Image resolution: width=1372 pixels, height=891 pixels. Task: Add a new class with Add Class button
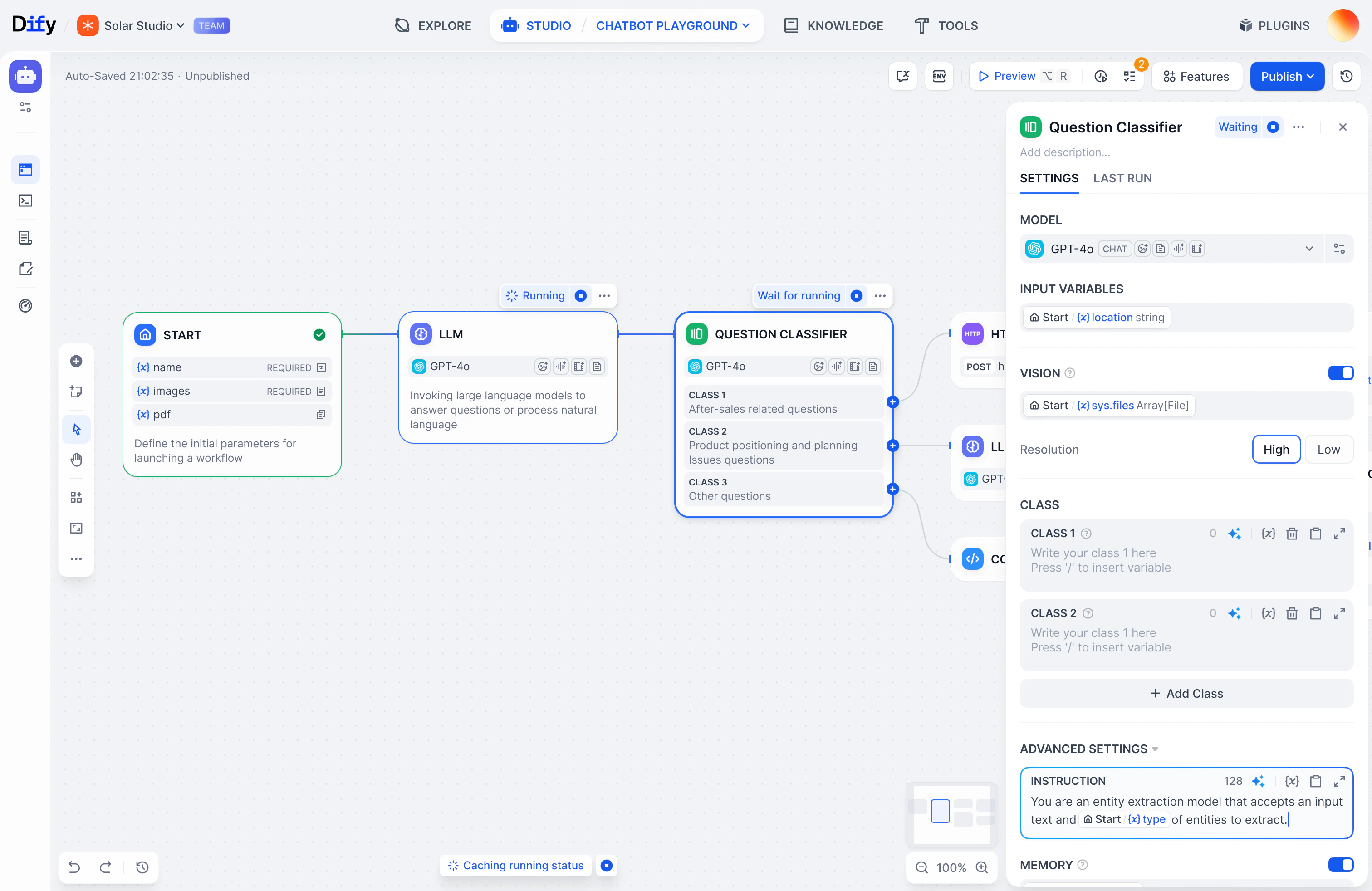(1186, 693)
